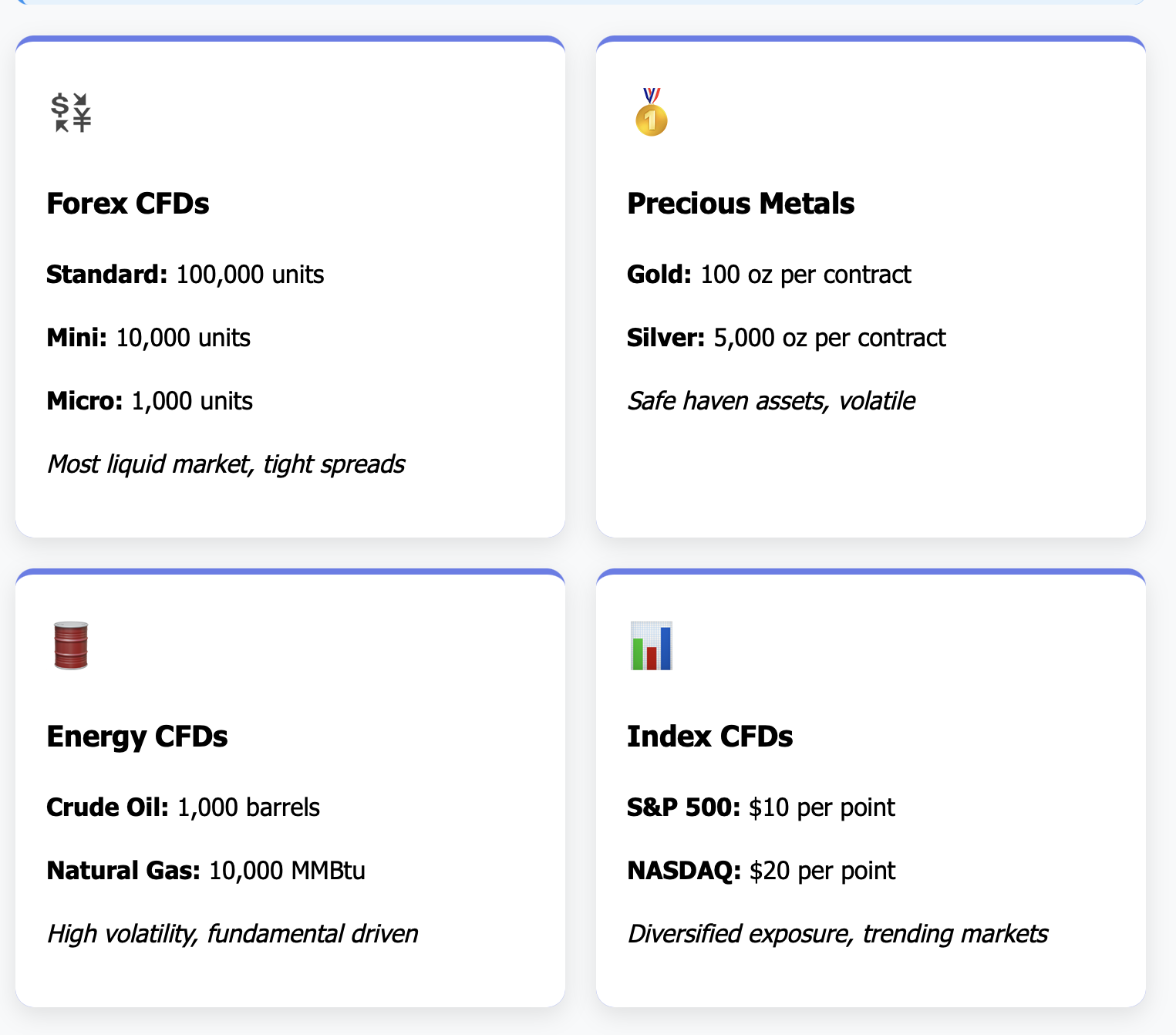Click the Energy CFDs heading
Image resolution: width=1176 pixels, height=1035 pixels.
click(137, 737)
